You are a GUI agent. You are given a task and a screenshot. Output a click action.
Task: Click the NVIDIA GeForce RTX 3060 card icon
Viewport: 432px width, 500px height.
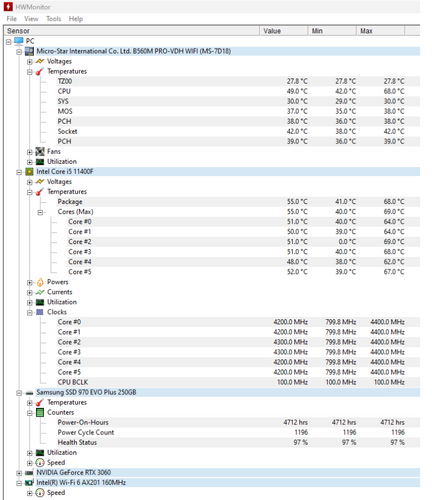[x=29, y=473]
